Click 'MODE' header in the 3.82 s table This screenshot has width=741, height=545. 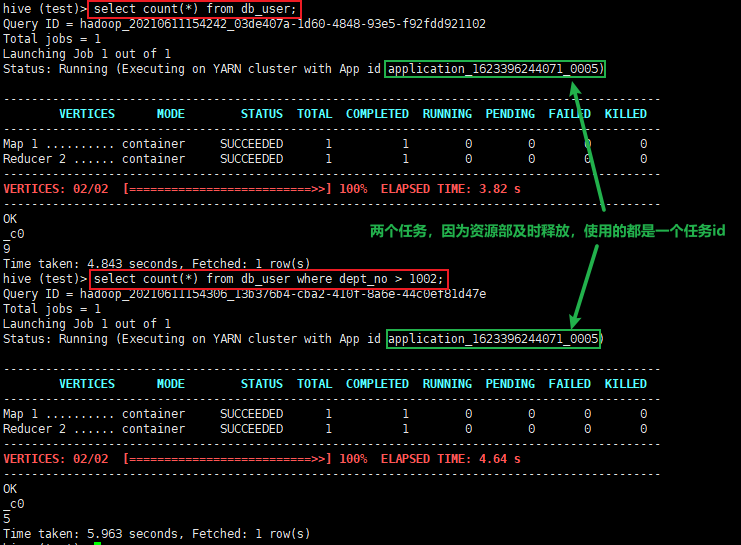(x=171, y=113)
